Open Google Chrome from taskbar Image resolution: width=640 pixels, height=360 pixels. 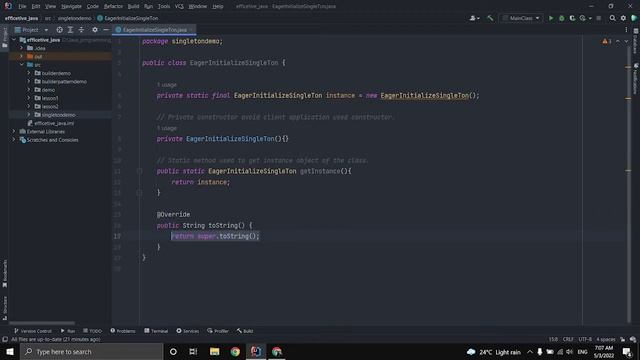[235, 351]
